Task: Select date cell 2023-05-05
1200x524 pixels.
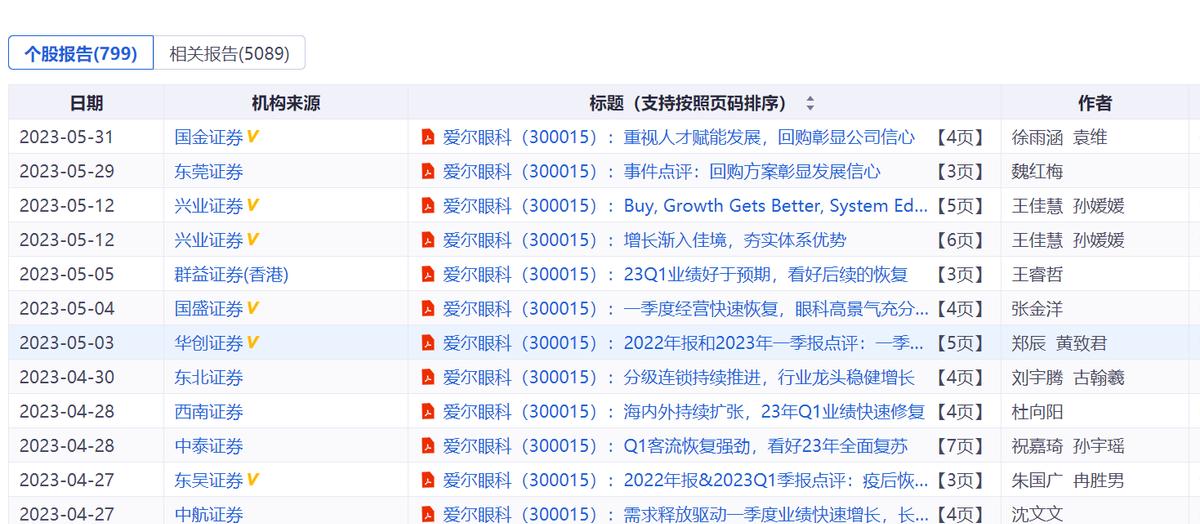Action: (x=67, y=274)
